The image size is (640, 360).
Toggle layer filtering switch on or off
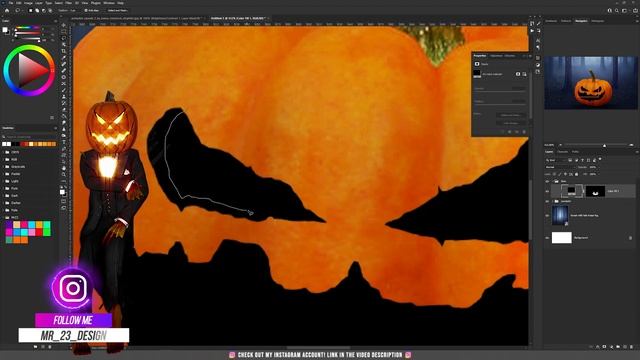point(600,160)
